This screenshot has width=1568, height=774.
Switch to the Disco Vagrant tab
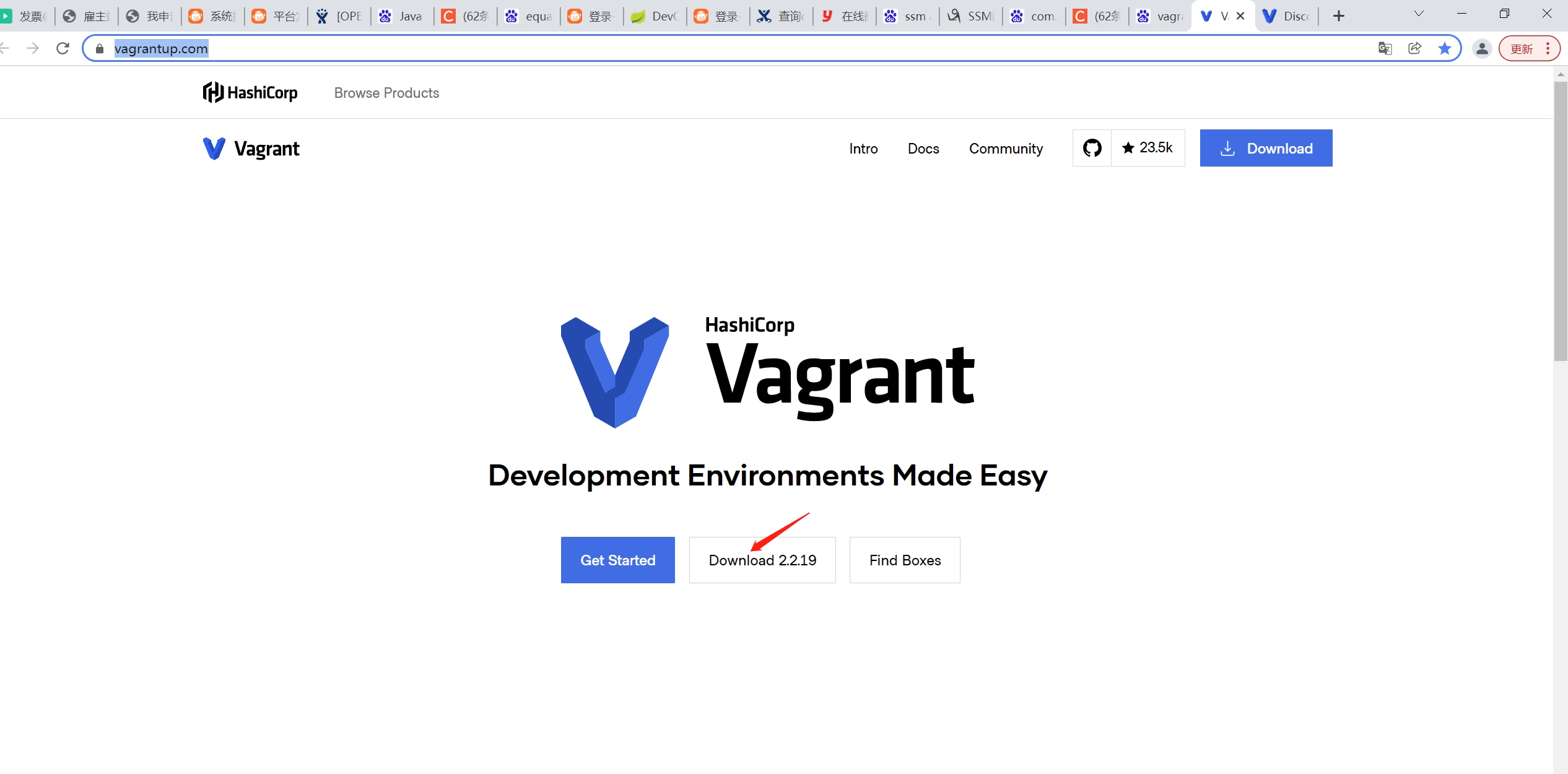coord(1287,16)
